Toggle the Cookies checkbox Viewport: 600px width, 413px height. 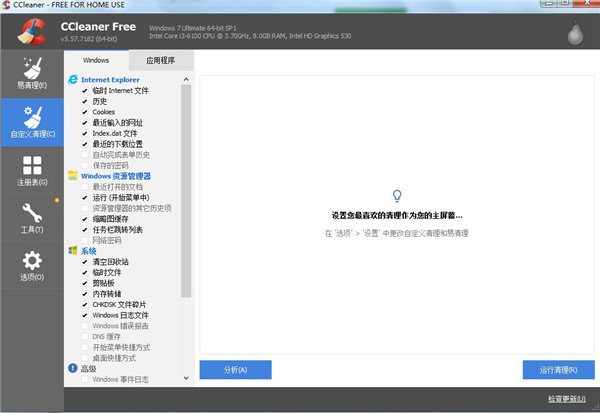click(x=85, y=112)
